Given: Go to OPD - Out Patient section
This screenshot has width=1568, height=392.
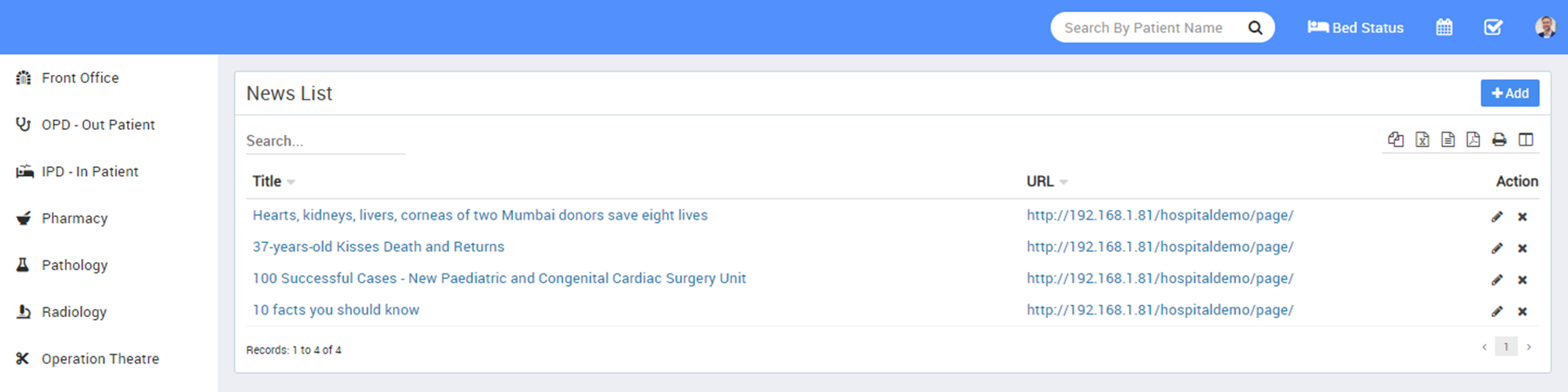Looking at the screenshot, I should pos(98,125).
